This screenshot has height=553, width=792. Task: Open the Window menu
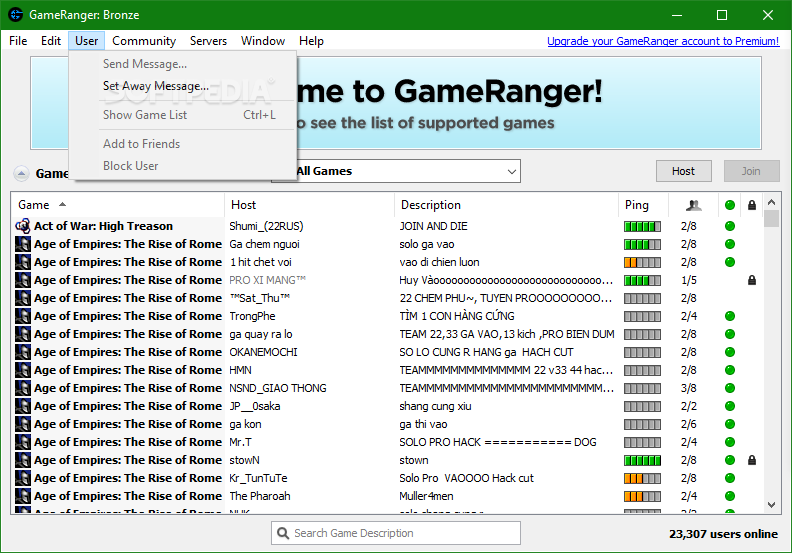(x=263, y=41)
